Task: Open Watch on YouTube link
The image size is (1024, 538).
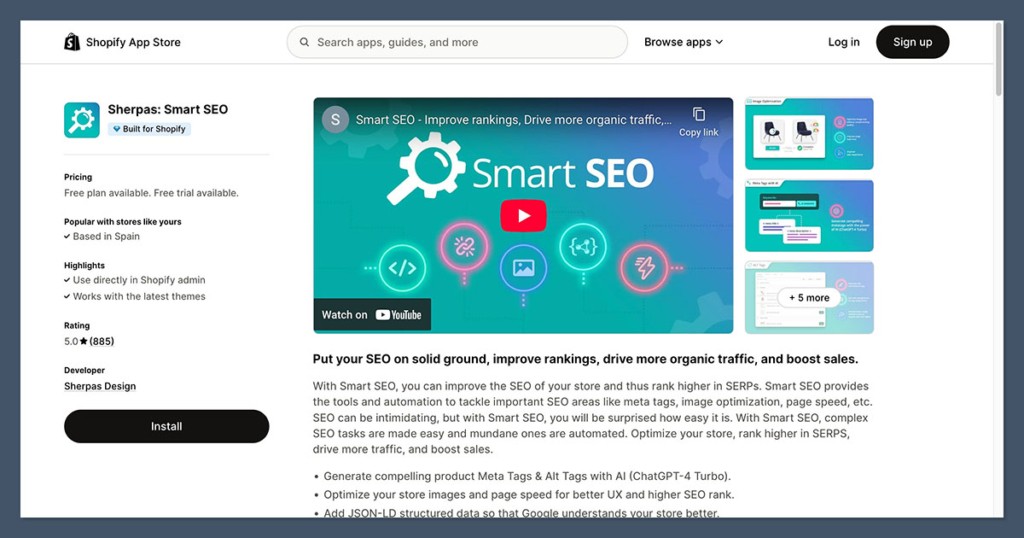Action: click(372, 315)
